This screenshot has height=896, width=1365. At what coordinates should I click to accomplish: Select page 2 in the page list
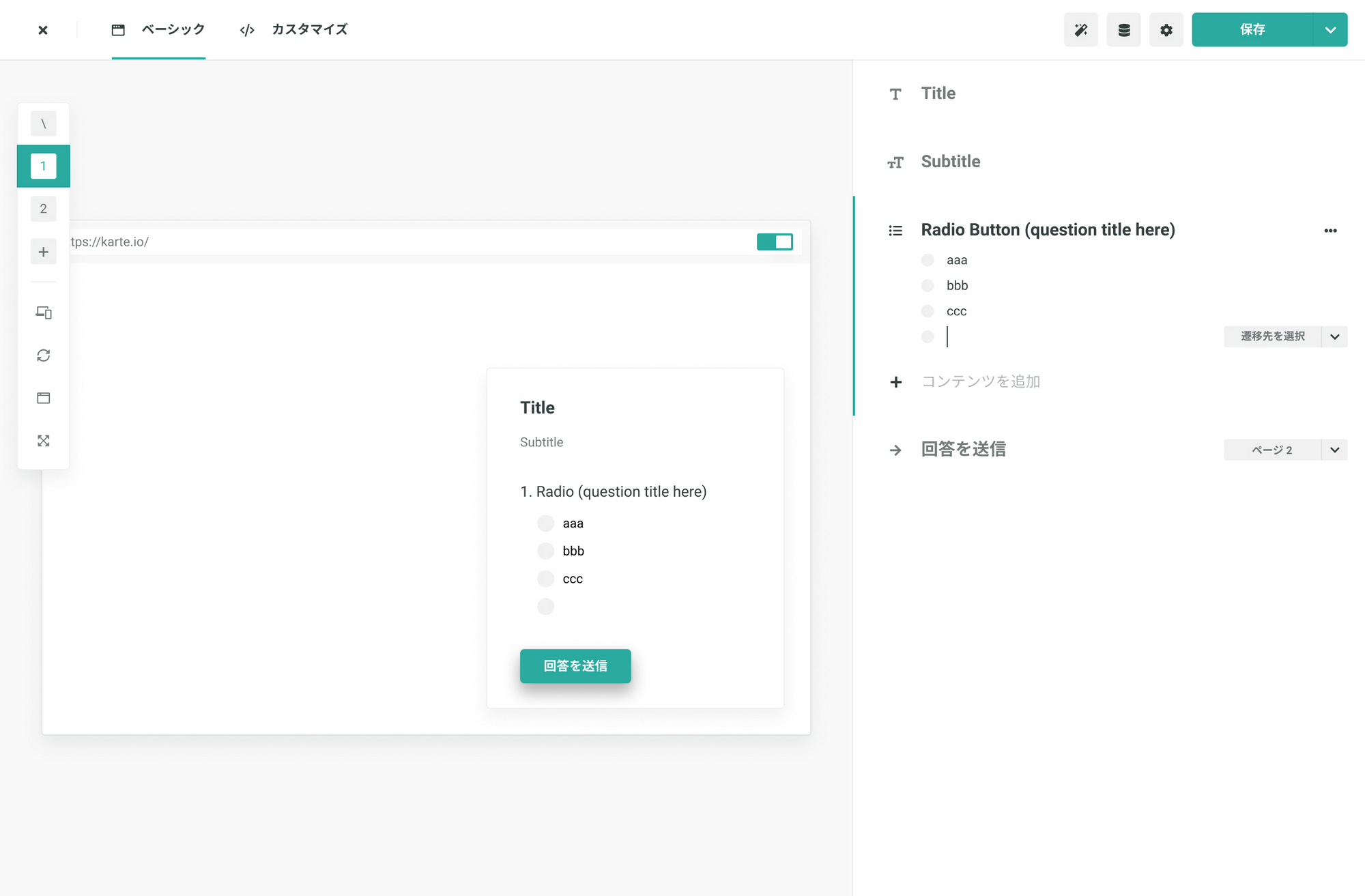coord(44,209)
